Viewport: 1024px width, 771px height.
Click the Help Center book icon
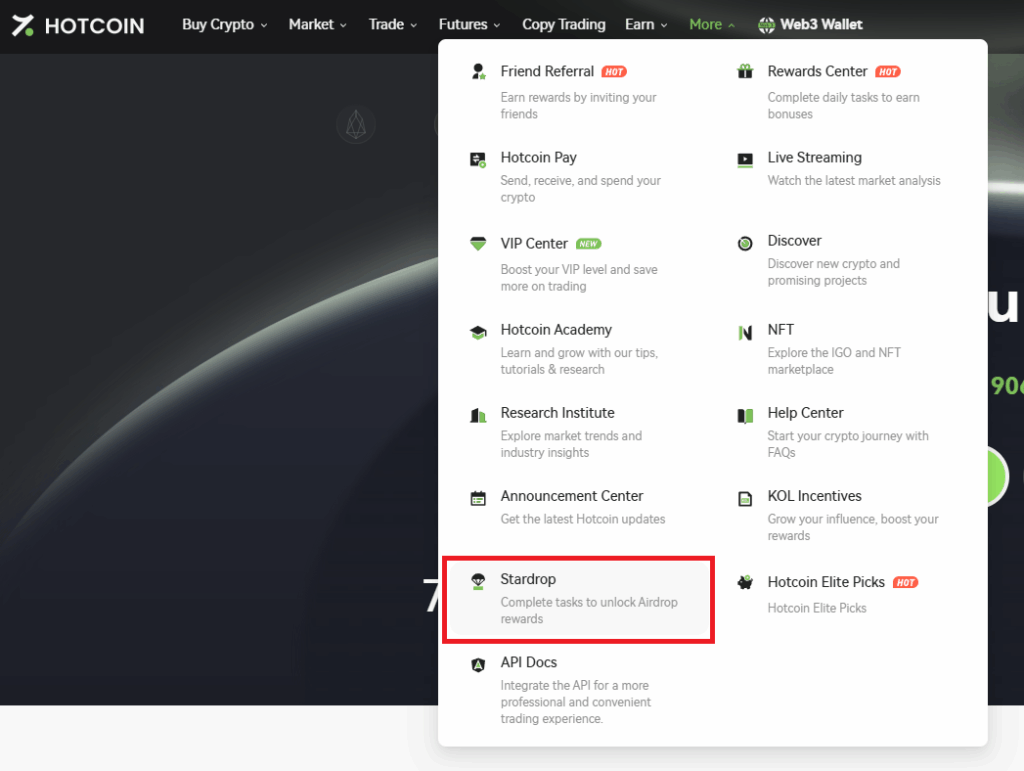[744, 415]
